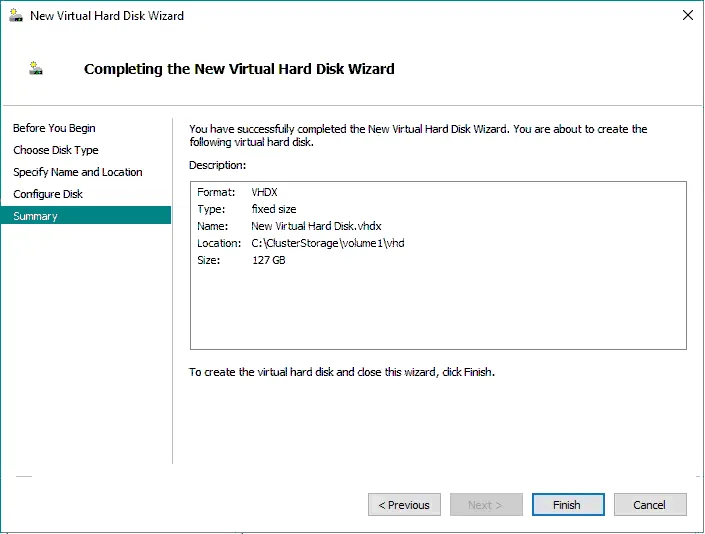Click the 127 GB size value
This screenshot has height=534, width=705.
(269, 260)
